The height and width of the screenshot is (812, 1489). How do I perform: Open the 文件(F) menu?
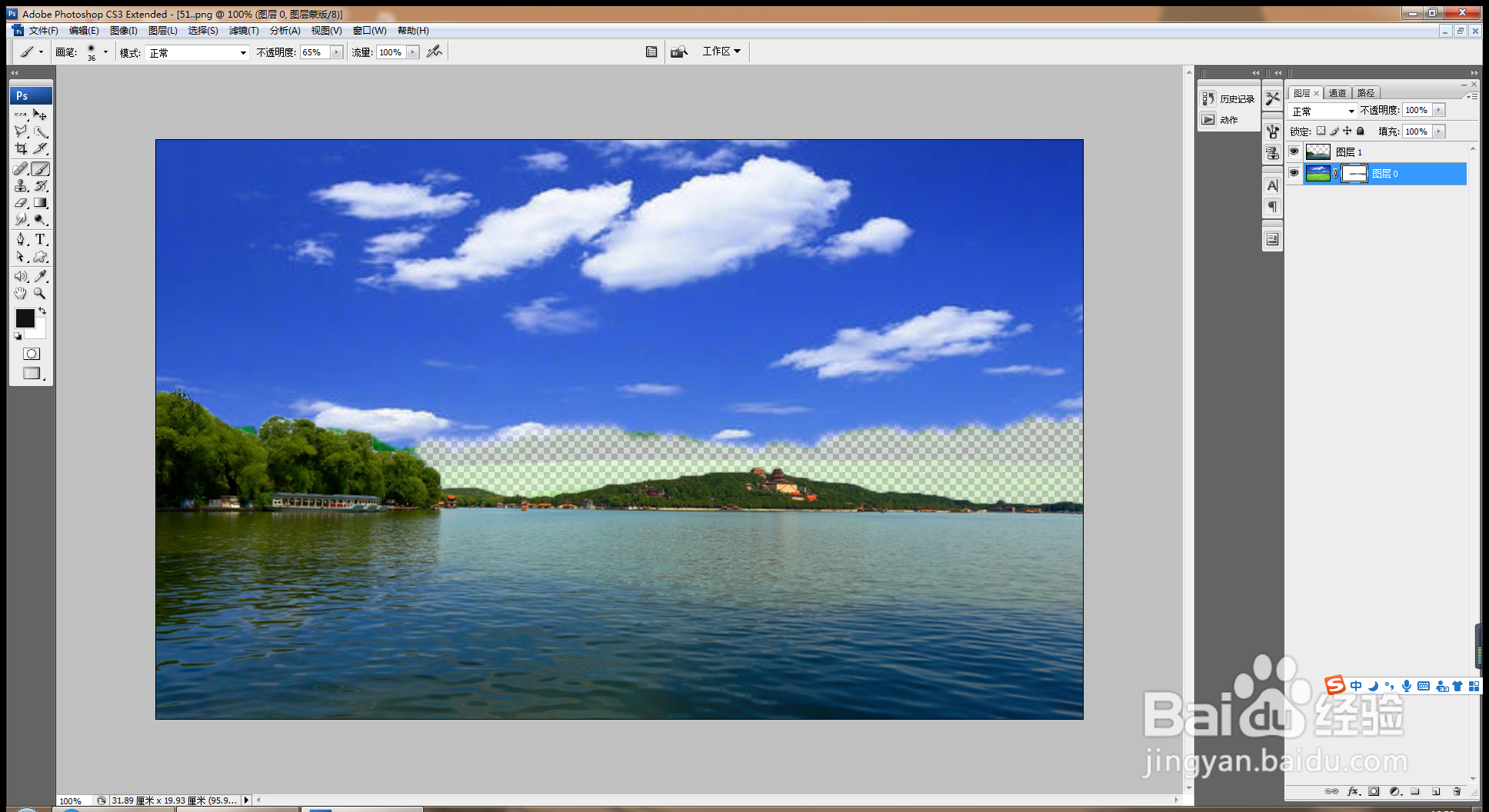(44, 31)
